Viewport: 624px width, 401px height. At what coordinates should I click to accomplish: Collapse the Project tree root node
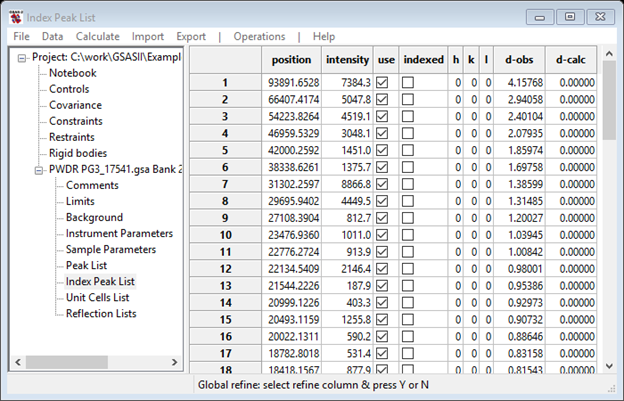point(23,57)
